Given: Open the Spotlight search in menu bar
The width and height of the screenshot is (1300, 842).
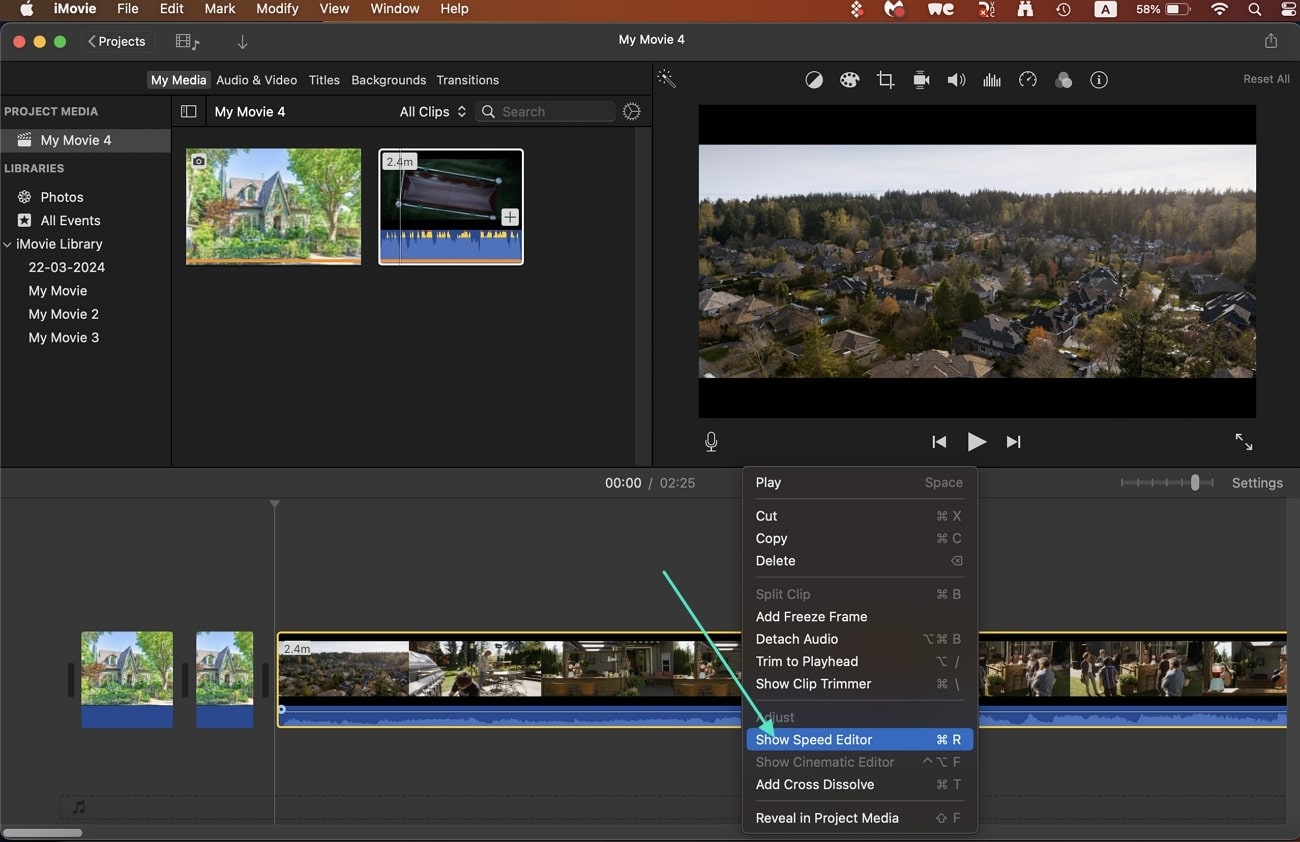Looking at the screenshot, I should click(x=1254, y=9).
